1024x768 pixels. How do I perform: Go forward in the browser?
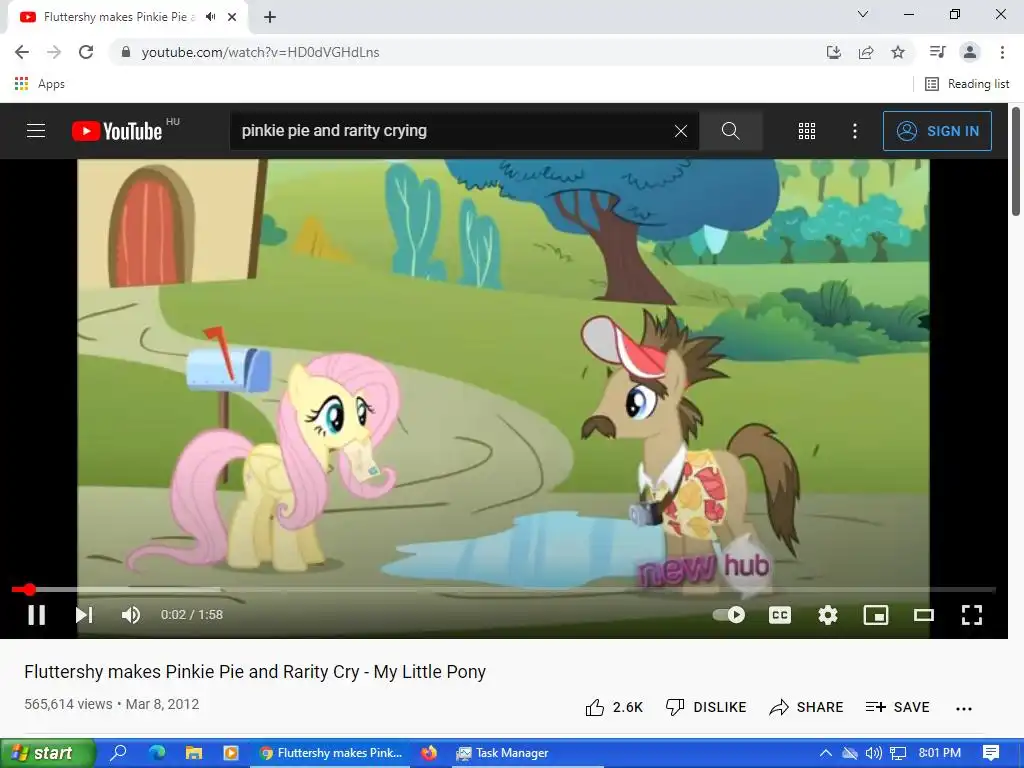pos(54,52)
